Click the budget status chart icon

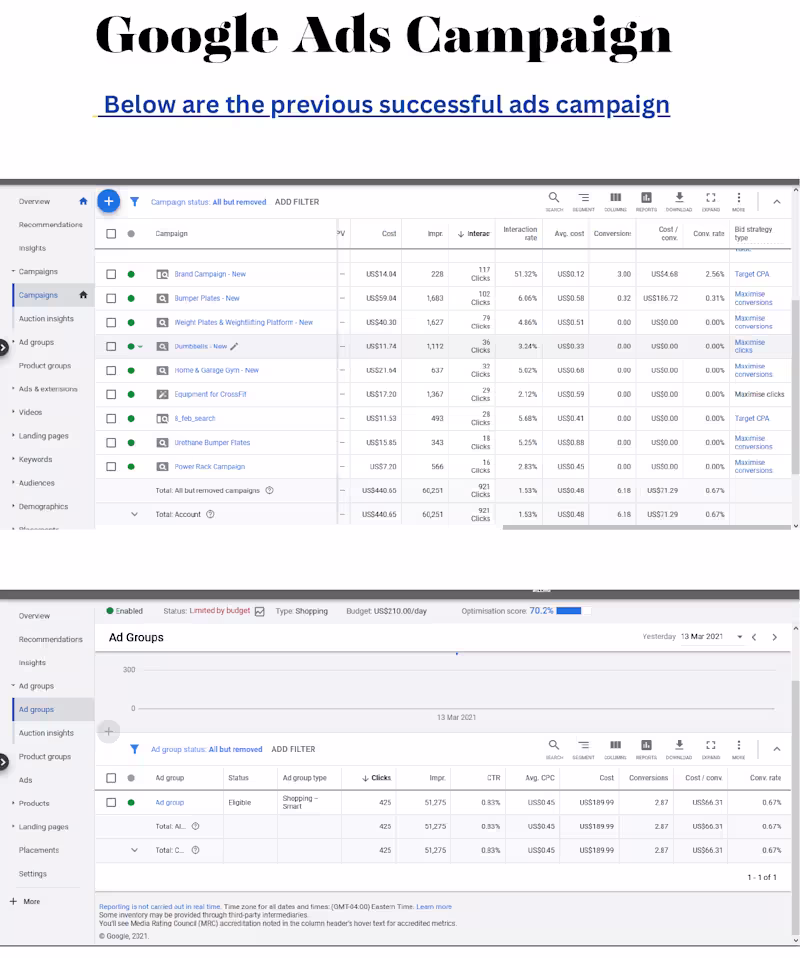tap(259, 612)
